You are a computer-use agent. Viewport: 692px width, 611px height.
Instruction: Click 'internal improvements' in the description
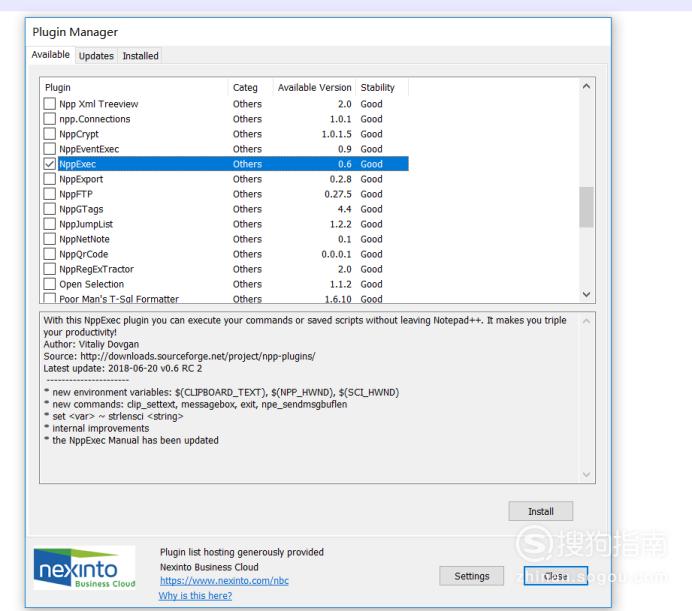[101, 428]
